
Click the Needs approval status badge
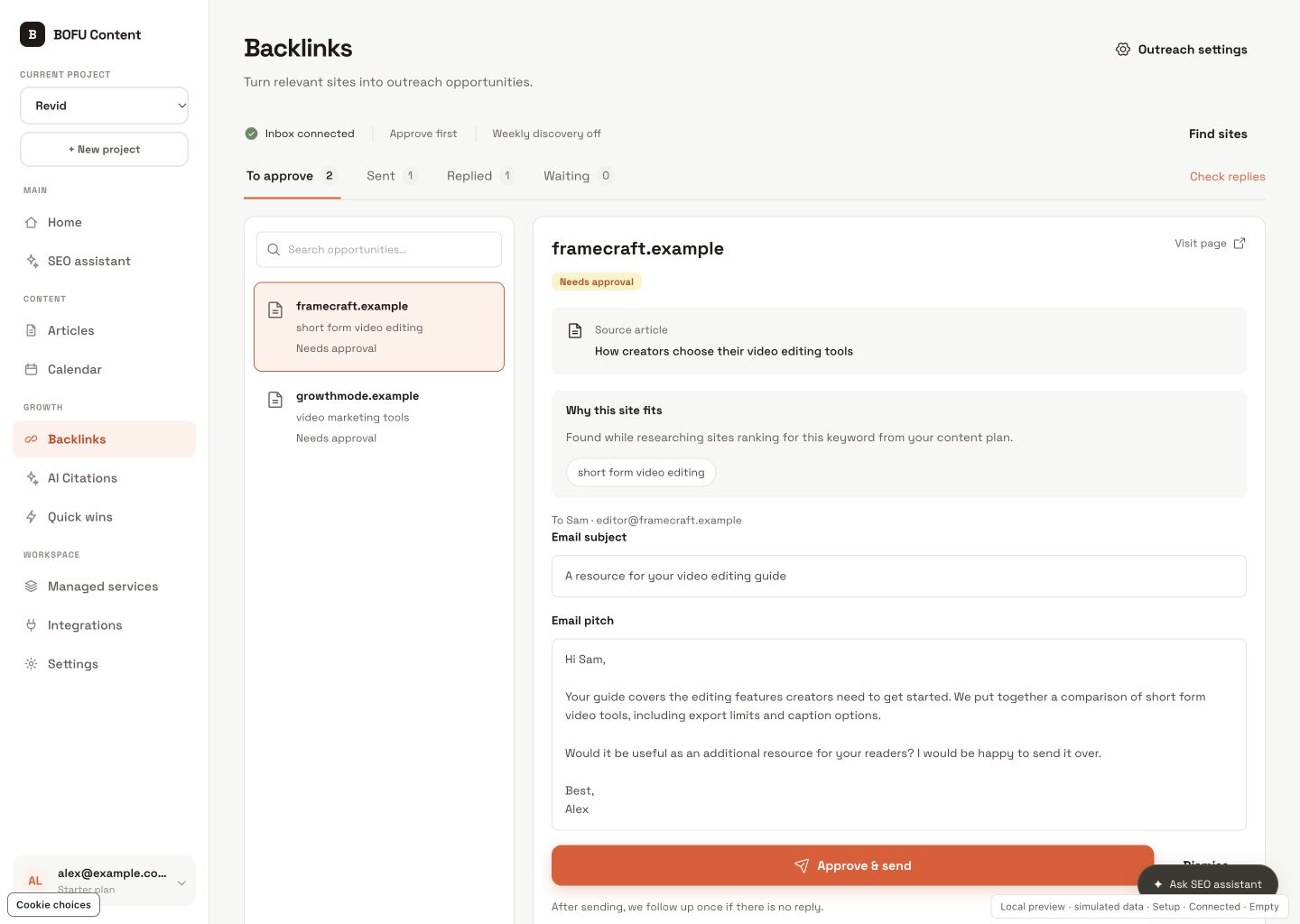(597, 282)
